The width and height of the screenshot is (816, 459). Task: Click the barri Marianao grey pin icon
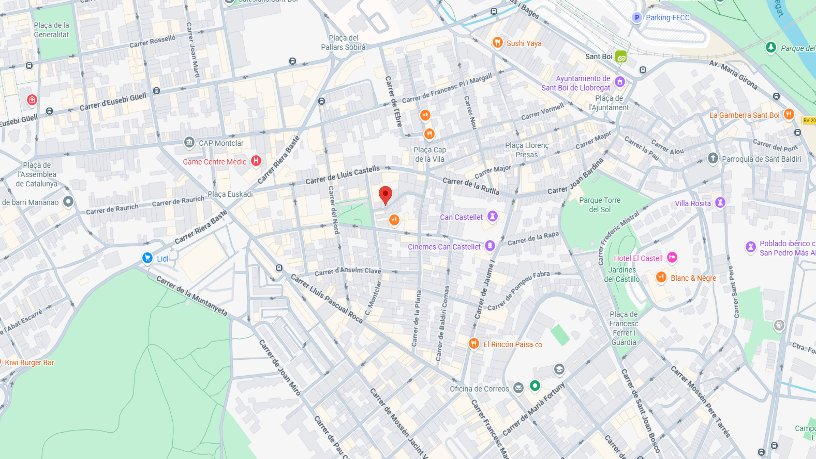tap(68, 201)
